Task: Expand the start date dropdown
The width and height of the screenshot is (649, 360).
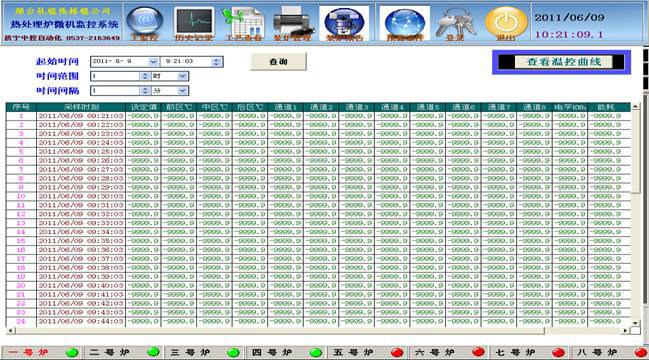Action: [x=153, y=62]
